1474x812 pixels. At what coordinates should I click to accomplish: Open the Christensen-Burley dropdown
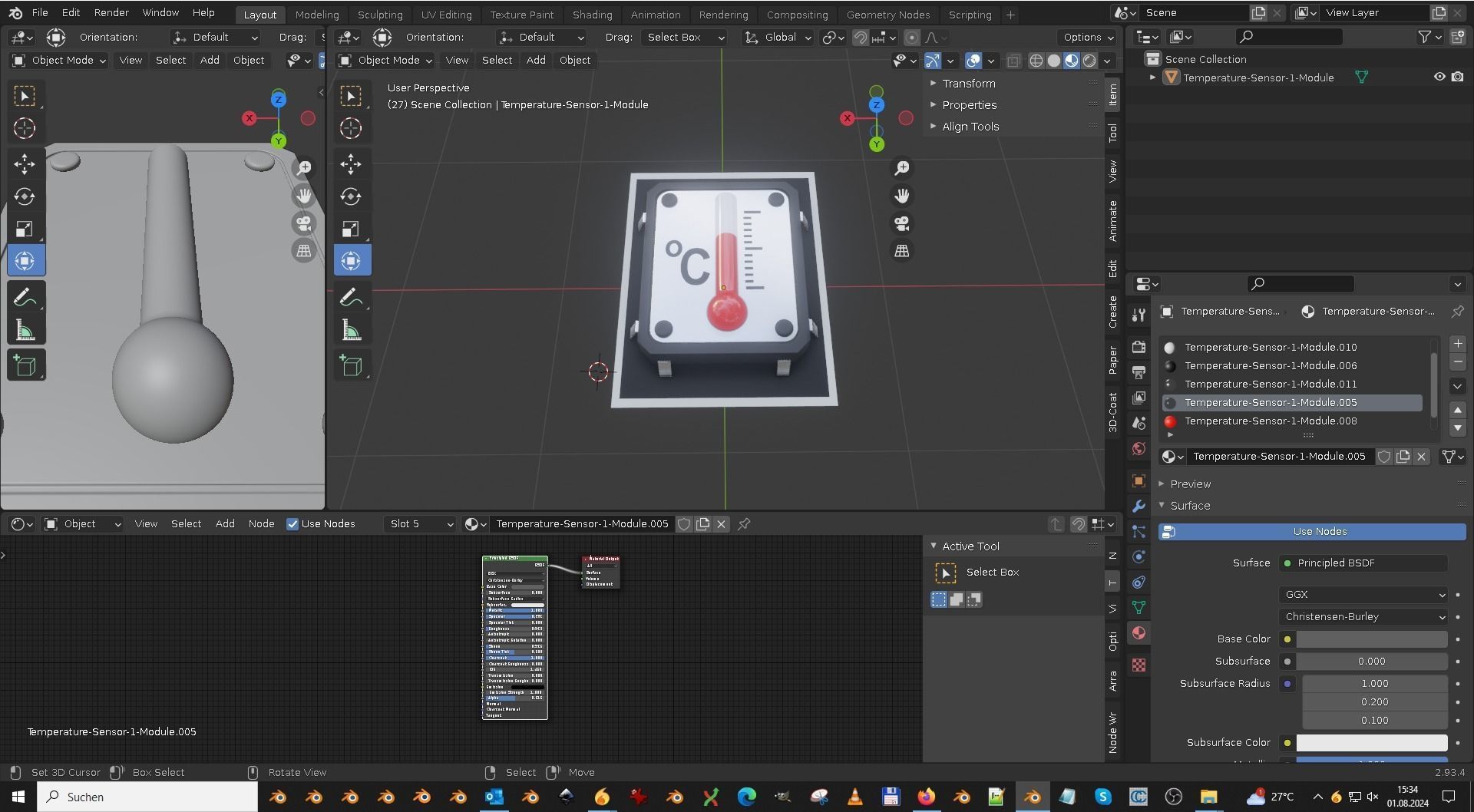(x=1364, y=617)
